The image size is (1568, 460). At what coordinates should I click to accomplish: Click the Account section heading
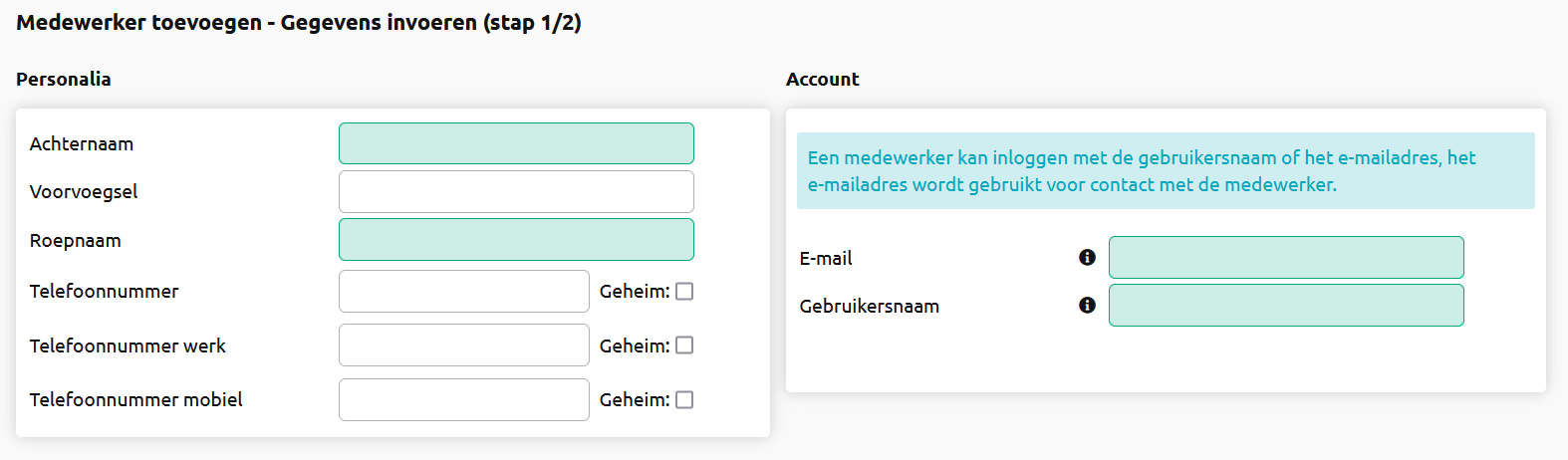tap(823, 79)
